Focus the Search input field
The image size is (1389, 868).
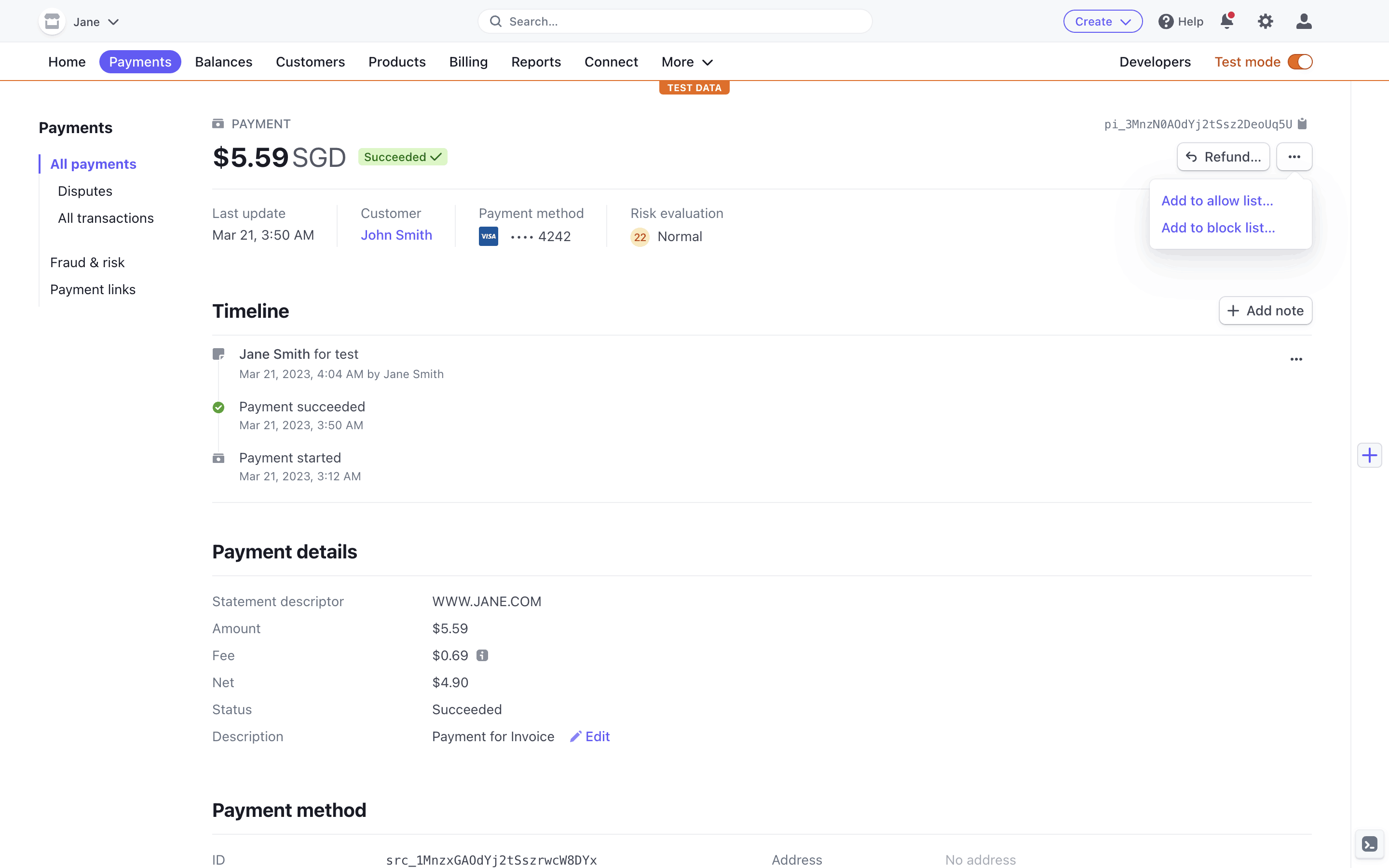pos(674,21)
